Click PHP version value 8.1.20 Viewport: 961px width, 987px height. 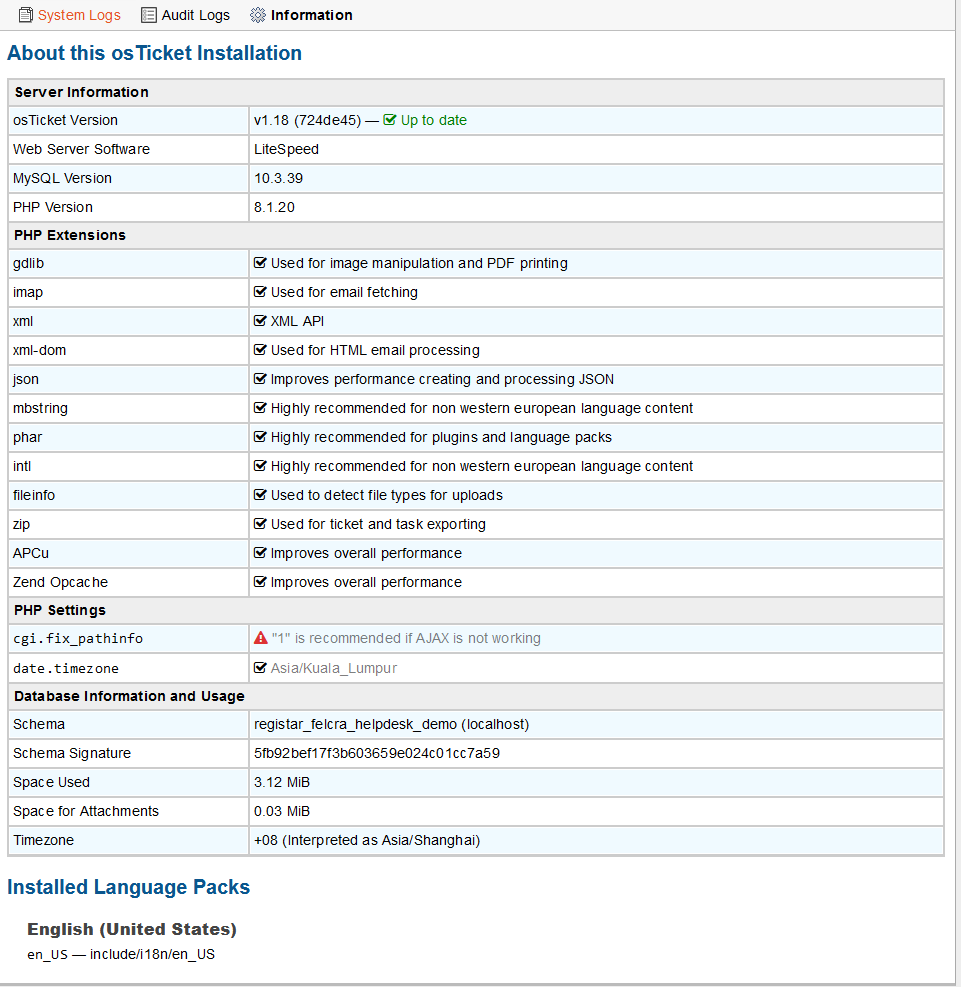274,207
